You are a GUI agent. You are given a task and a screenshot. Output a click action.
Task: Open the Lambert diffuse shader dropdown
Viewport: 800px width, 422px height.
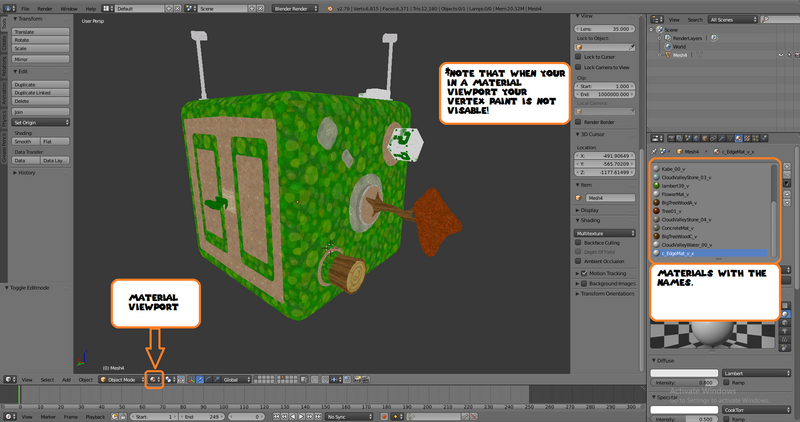coord(756,374)
